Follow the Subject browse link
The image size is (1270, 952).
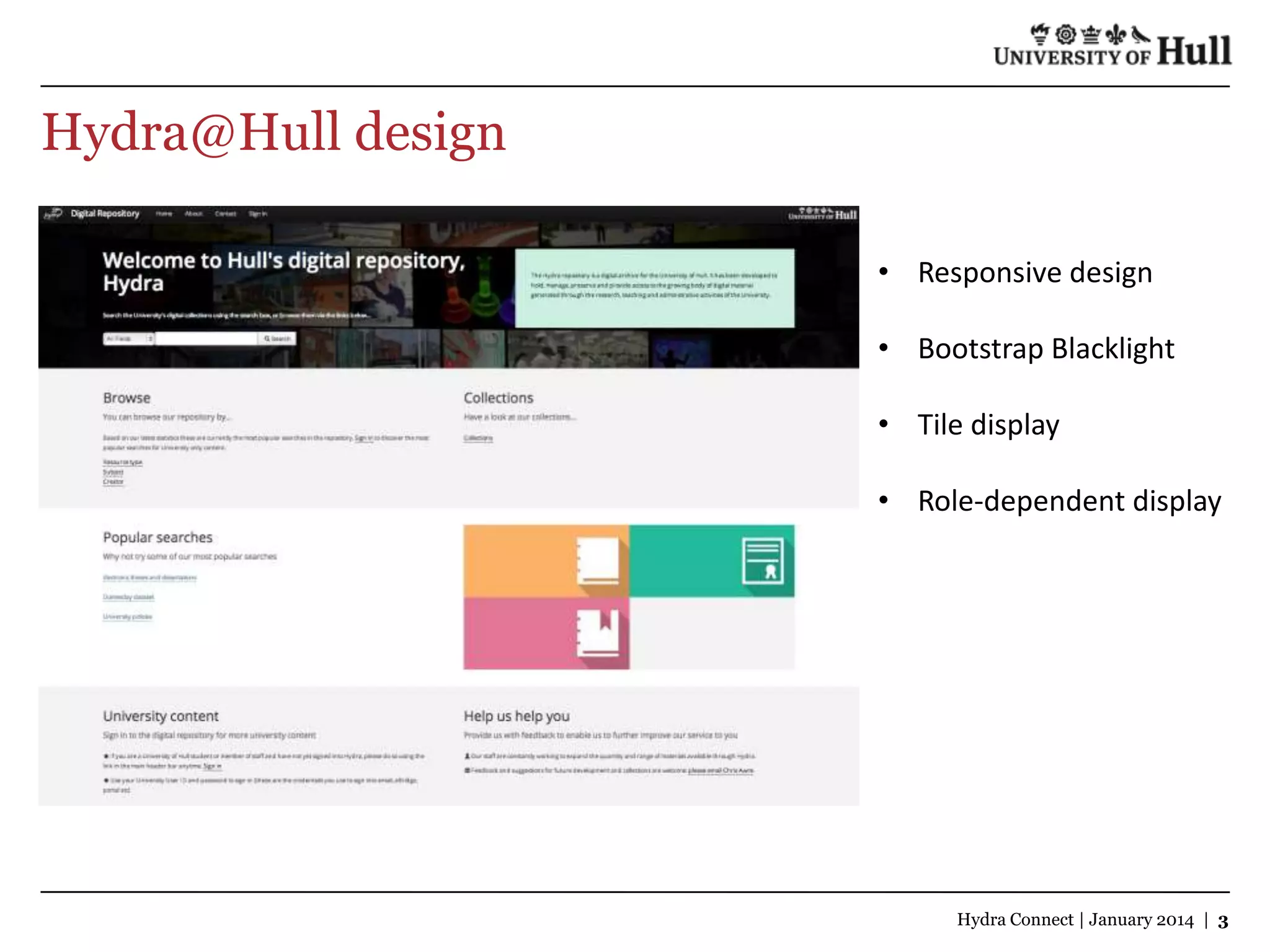(x=113, y=472)
